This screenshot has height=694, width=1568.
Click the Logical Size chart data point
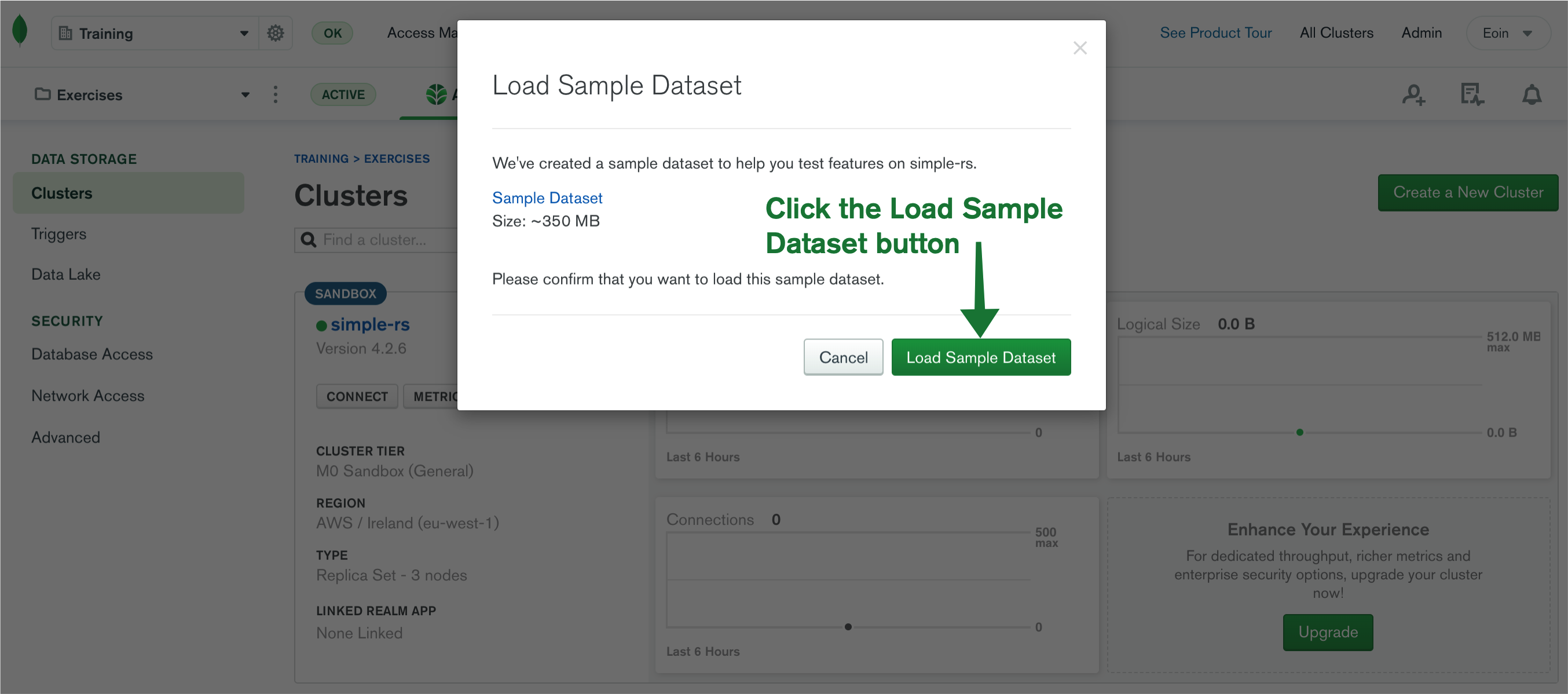click(1299, 432)
